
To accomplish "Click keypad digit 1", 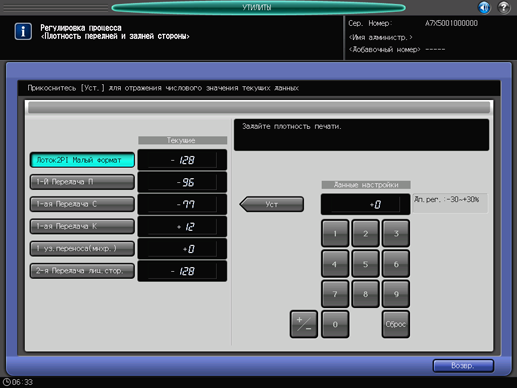I will tap(335, 233).
